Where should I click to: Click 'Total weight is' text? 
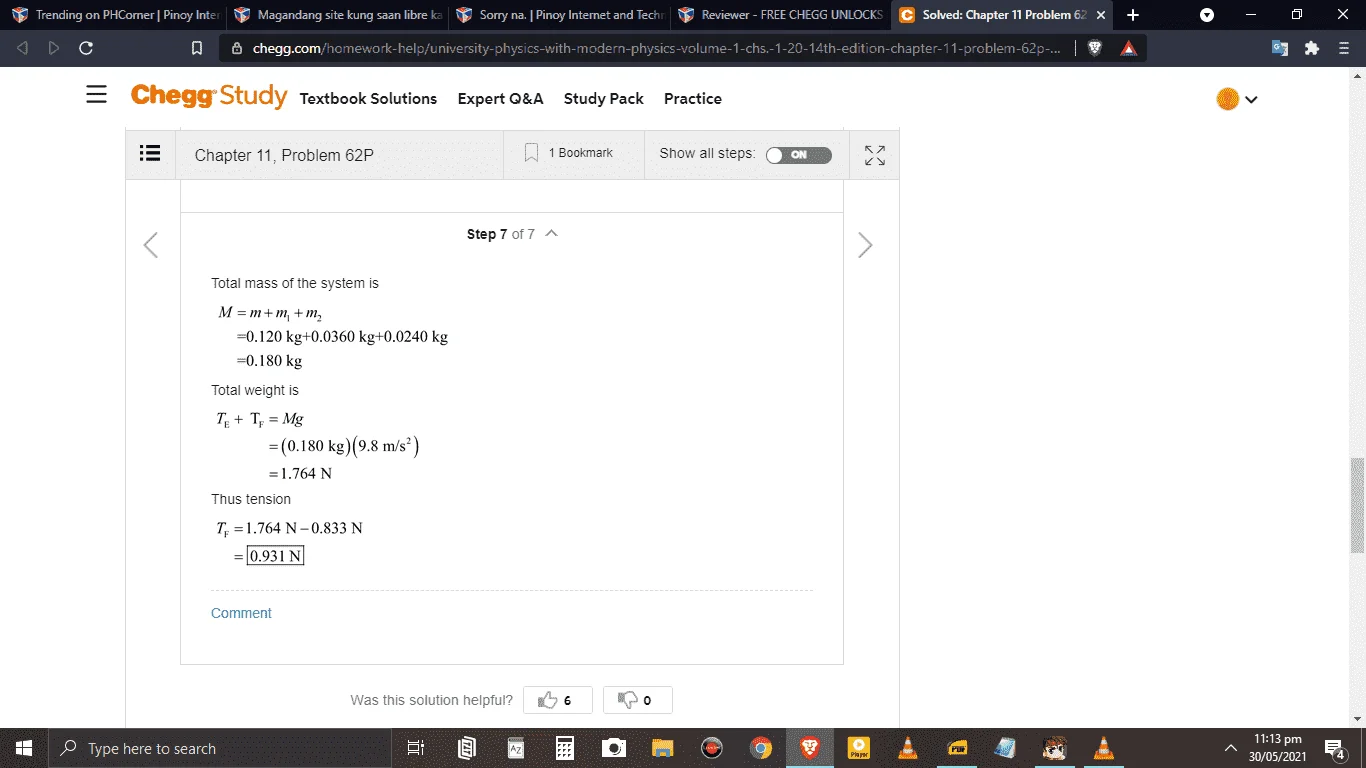(255, 390)
